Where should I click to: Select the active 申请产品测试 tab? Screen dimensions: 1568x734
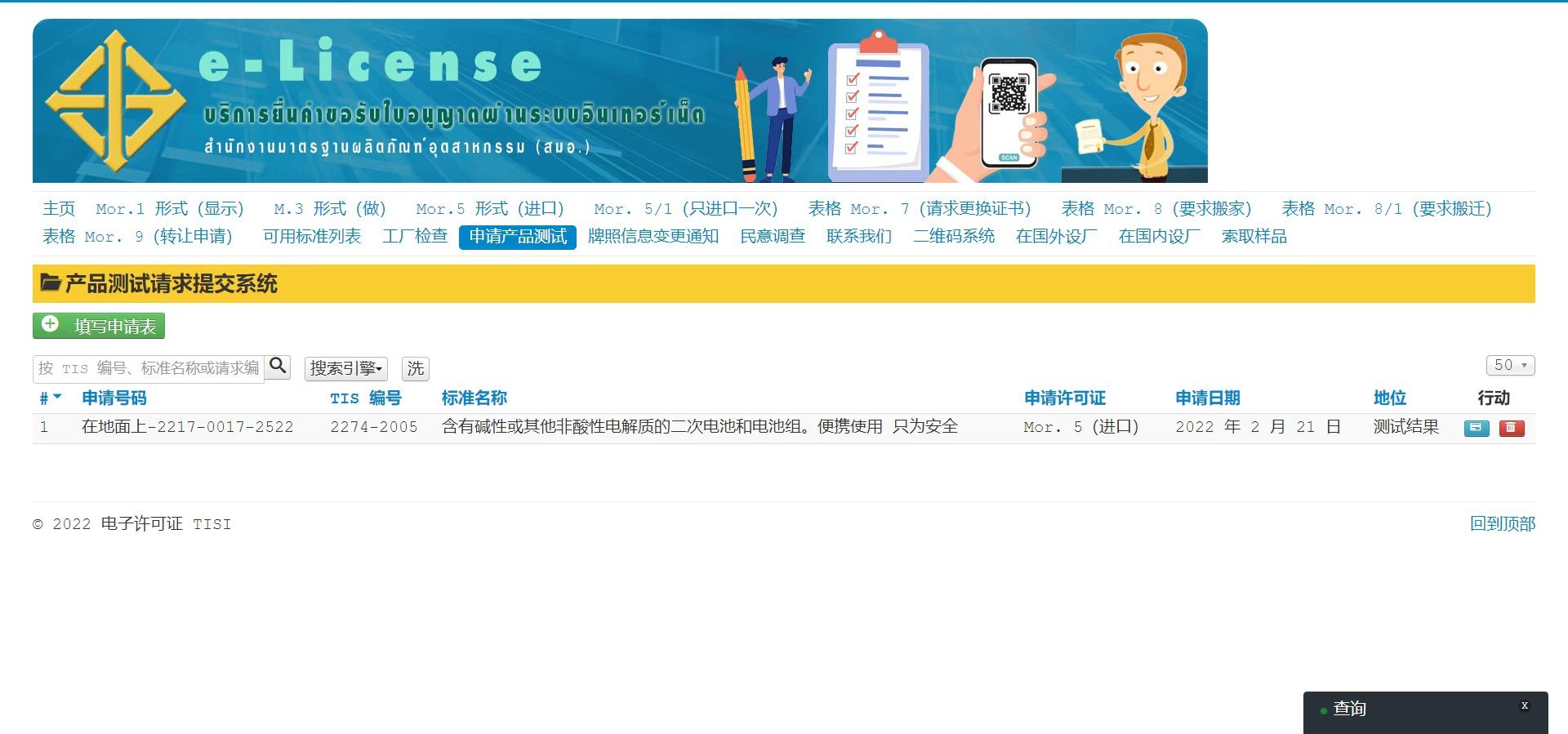(518, 237)
